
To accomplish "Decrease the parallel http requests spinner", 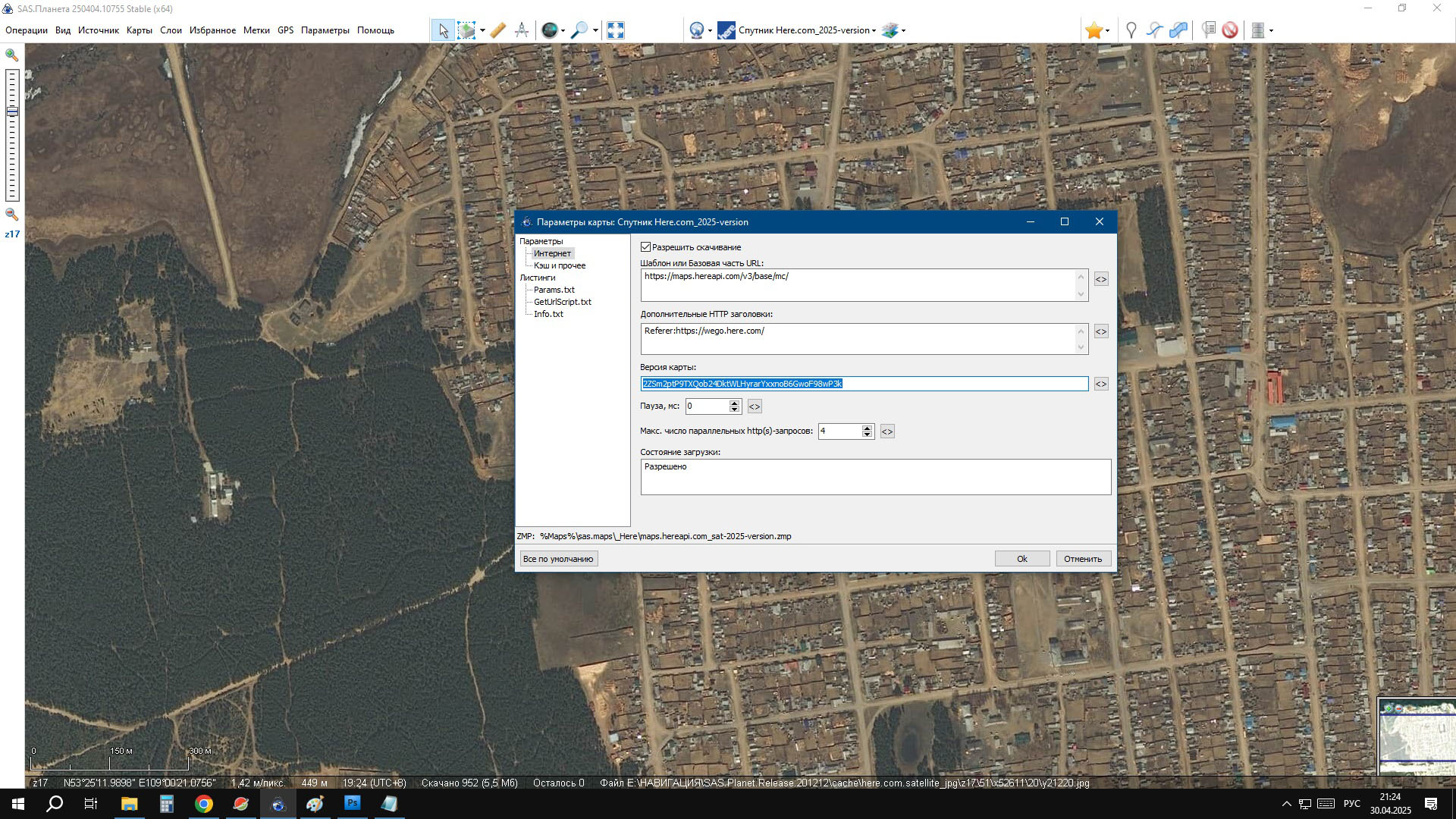I will tap(867, 435).
